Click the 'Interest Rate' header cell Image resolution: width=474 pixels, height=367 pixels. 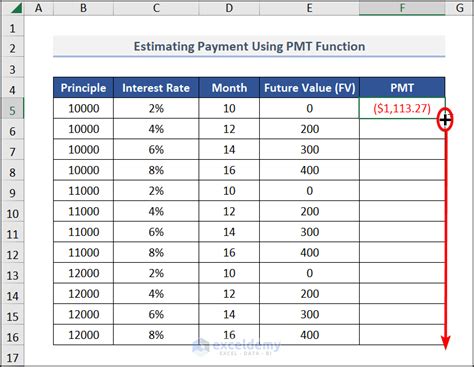pyautogui.click(x=156, y=88)
